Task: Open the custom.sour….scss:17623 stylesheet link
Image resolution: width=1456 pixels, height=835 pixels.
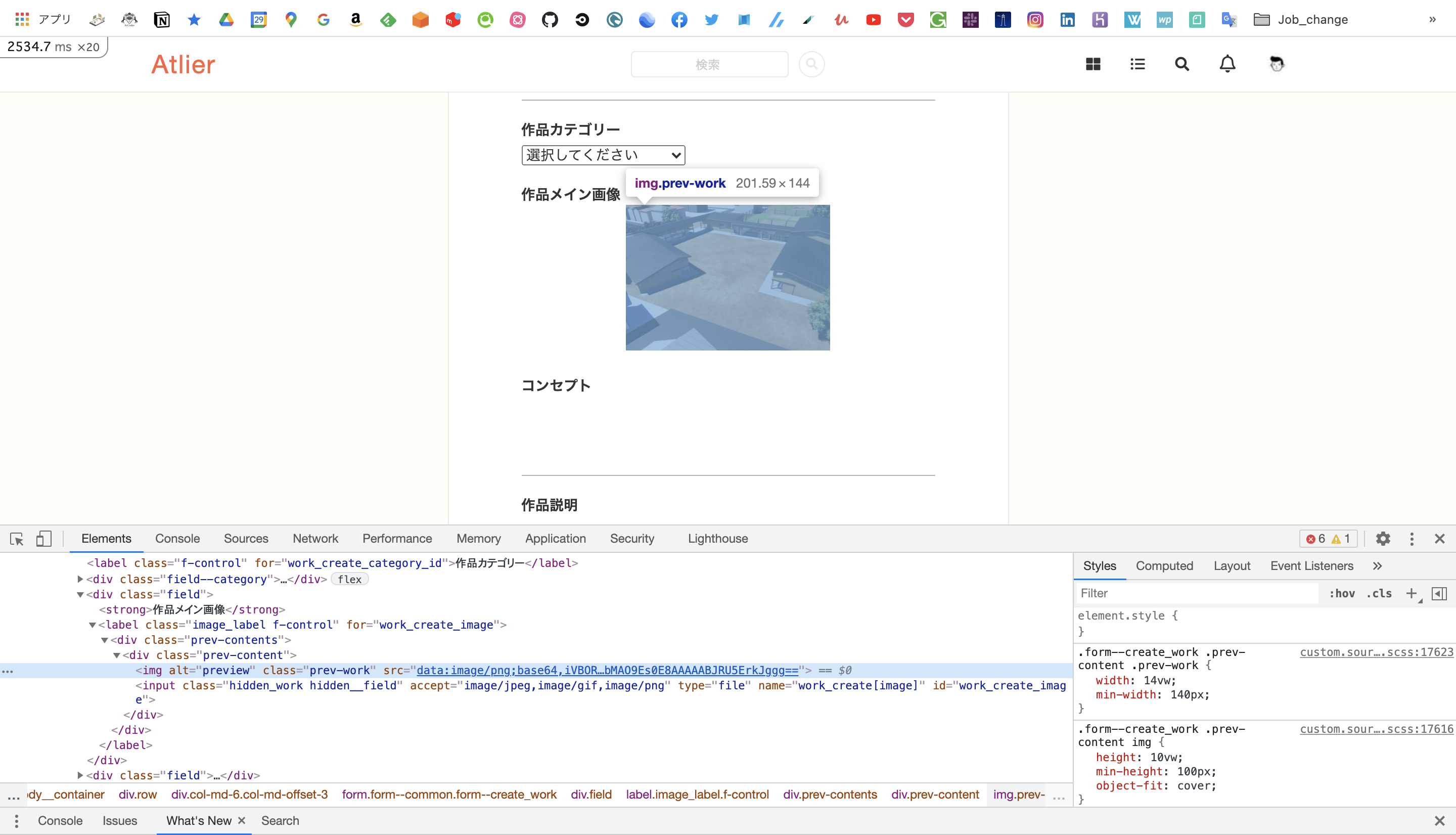Action: (1375, 652)
